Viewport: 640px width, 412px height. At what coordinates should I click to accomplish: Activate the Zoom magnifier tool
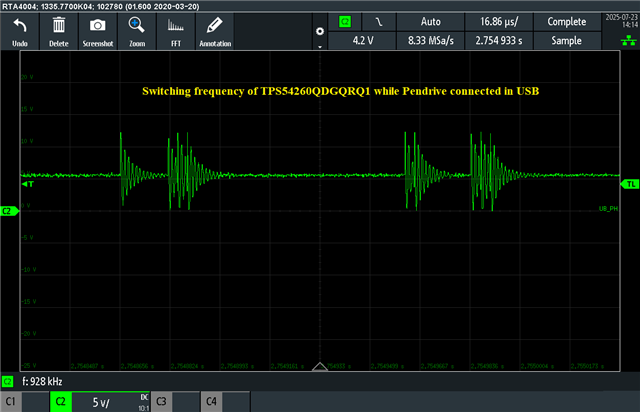coord(137,31)
